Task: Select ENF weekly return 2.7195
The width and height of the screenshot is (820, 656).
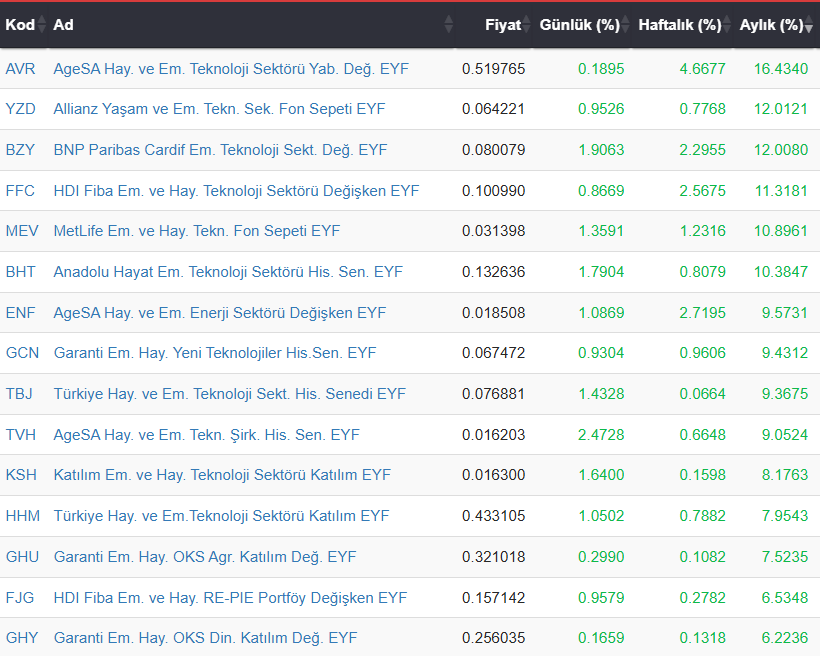Action: [x=702, y=312]
